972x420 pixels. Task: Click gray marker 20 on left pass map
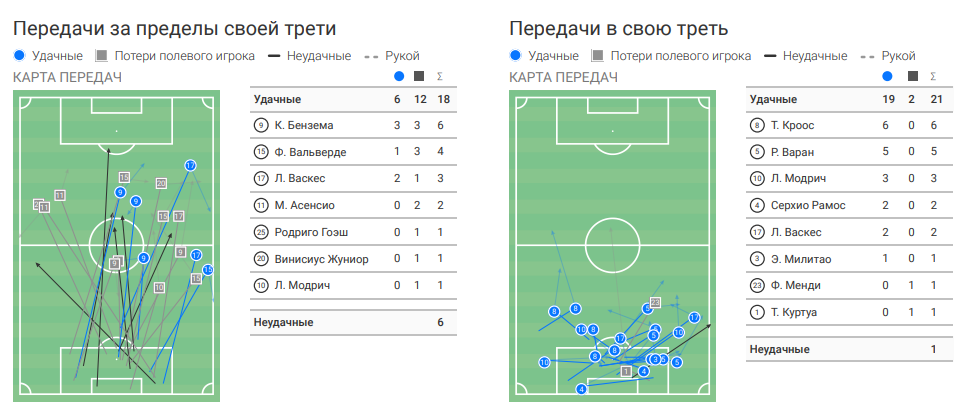[x=161, y=183]
